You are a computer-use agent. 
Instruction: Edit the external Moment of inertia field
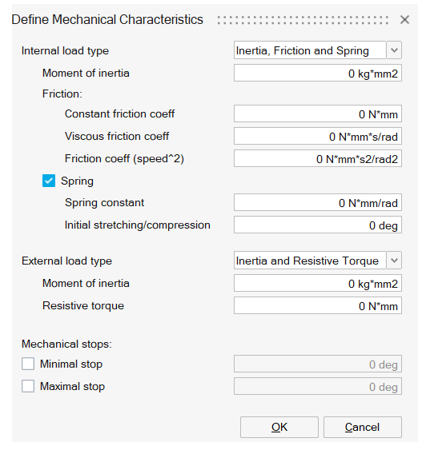pos(318,283)
